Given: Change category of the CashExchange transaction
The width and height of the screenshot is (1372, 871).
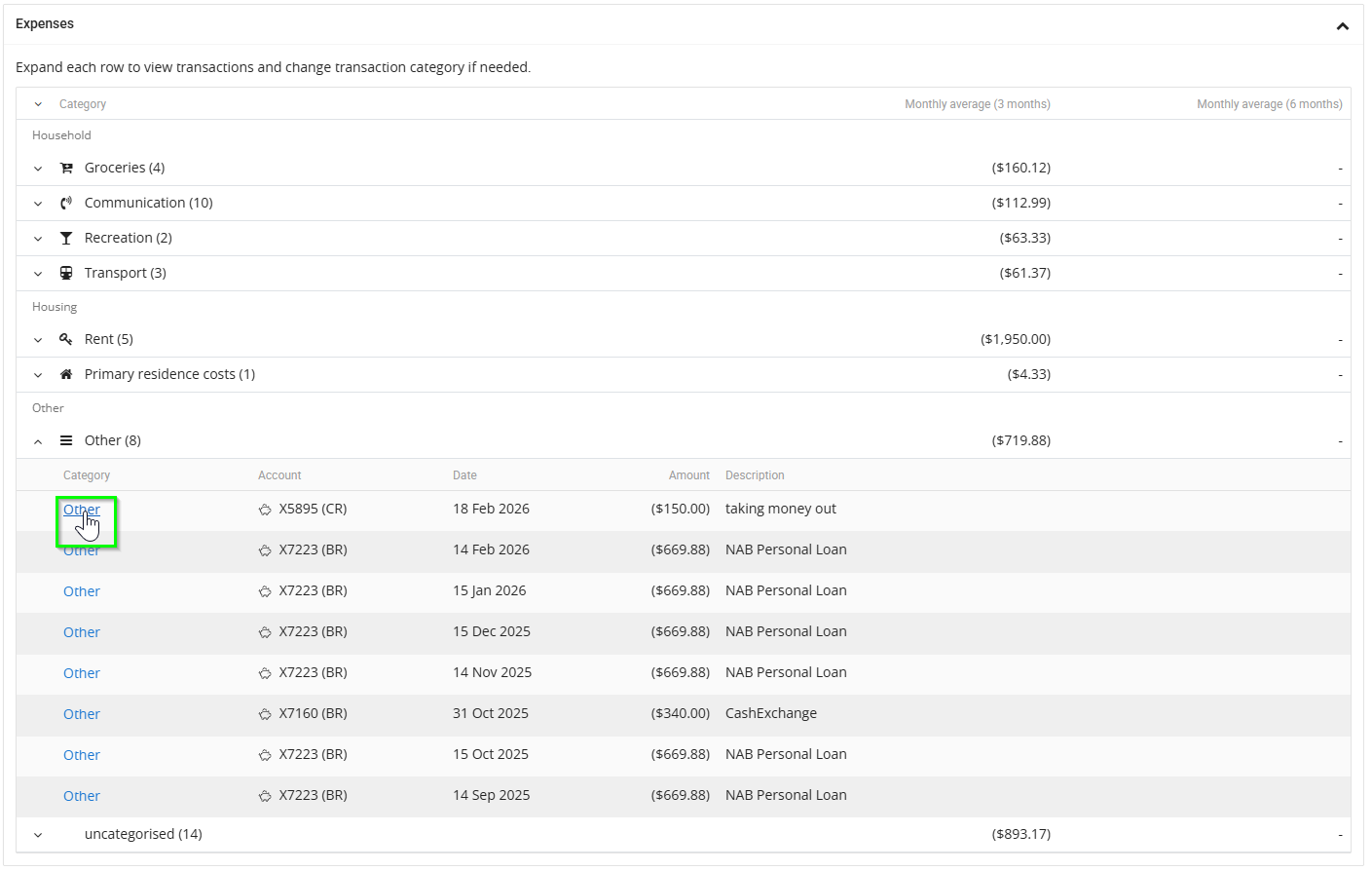Looking at the screenshot, I should pos(82,714).
